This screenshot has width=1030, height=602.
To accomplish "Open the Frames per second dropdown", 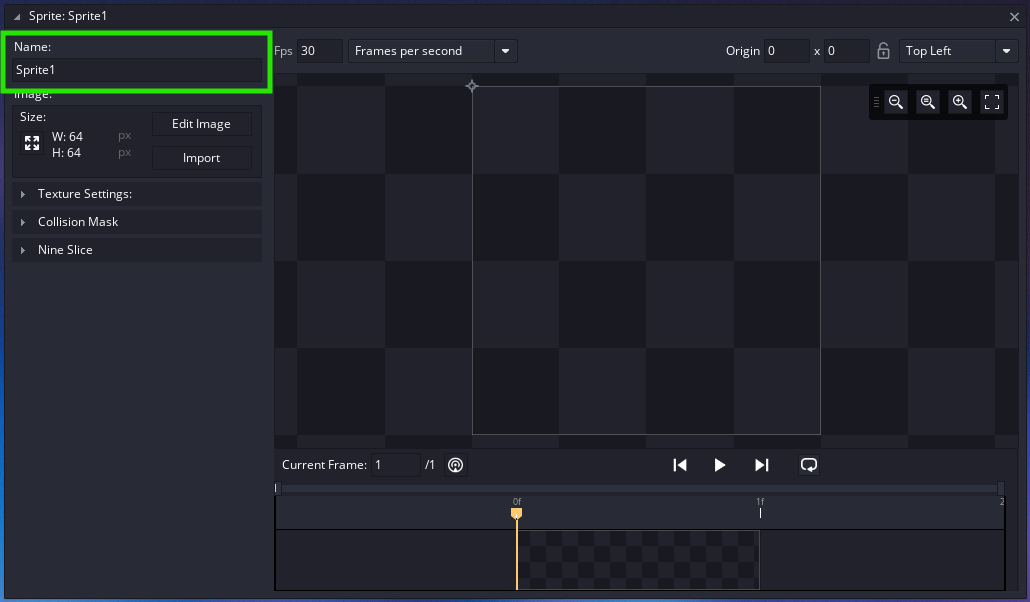I will click(x=505, y=50).
